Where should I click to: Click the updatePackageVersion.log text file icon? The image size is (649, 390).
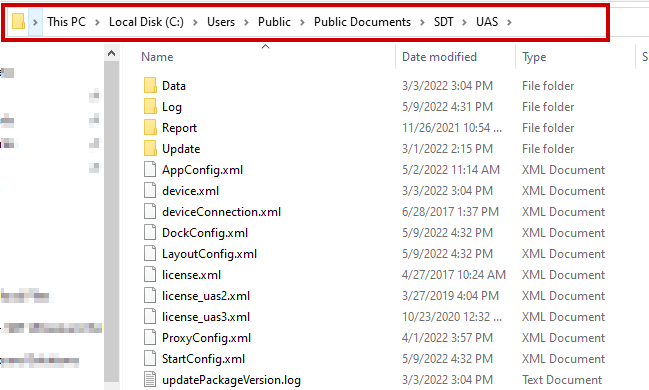click(150, 379)
